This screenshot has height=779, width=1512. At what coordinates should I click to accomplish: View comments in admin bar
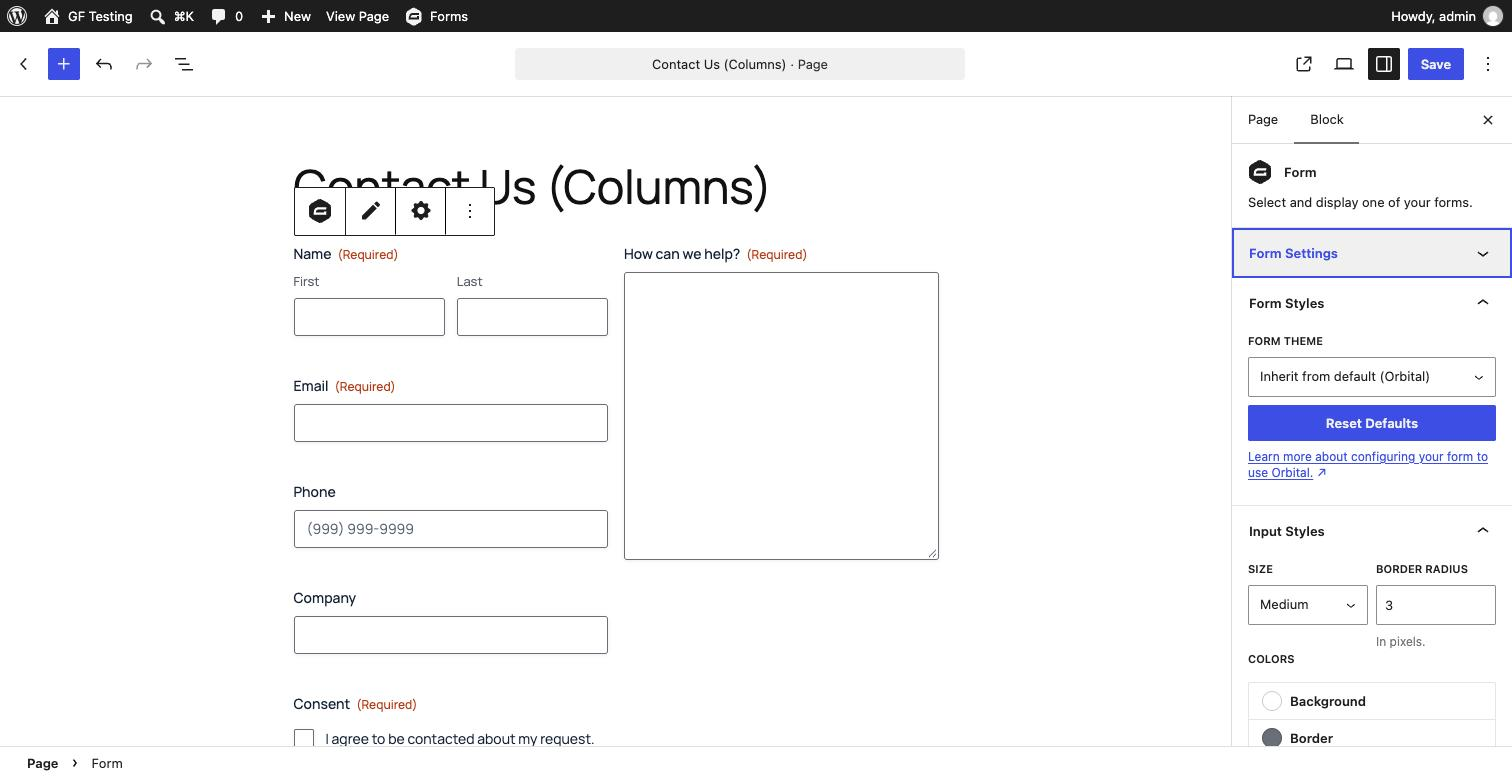click(x=227, y=16)
